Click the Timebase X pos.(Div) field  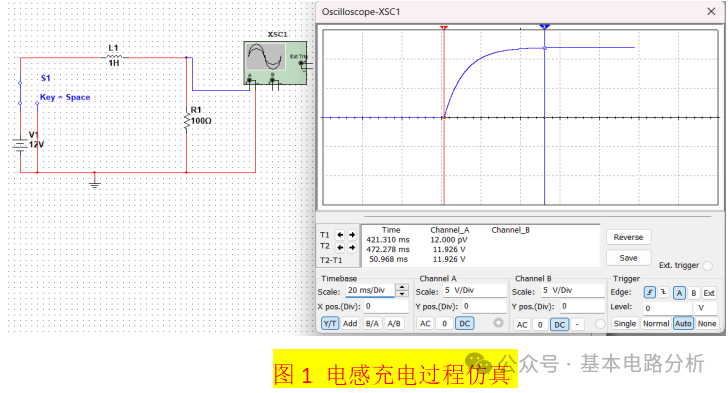point(385,307)
